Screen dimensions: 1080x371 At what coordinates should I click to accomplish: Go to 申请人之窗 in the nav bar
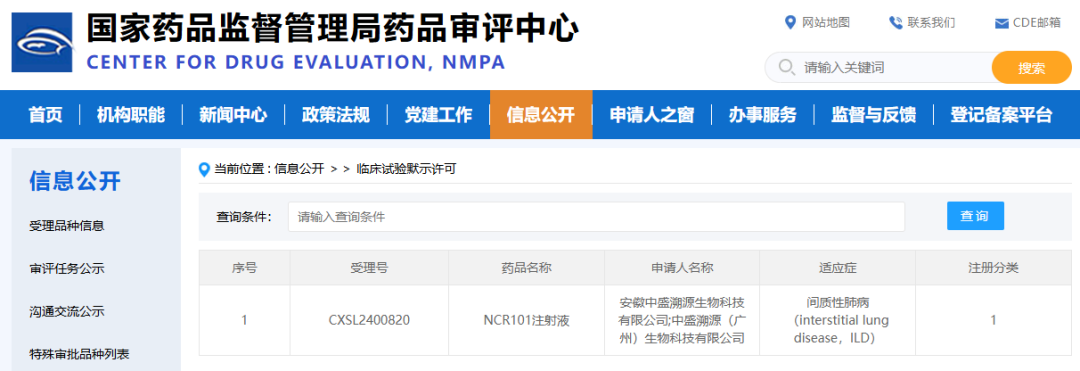652,115
